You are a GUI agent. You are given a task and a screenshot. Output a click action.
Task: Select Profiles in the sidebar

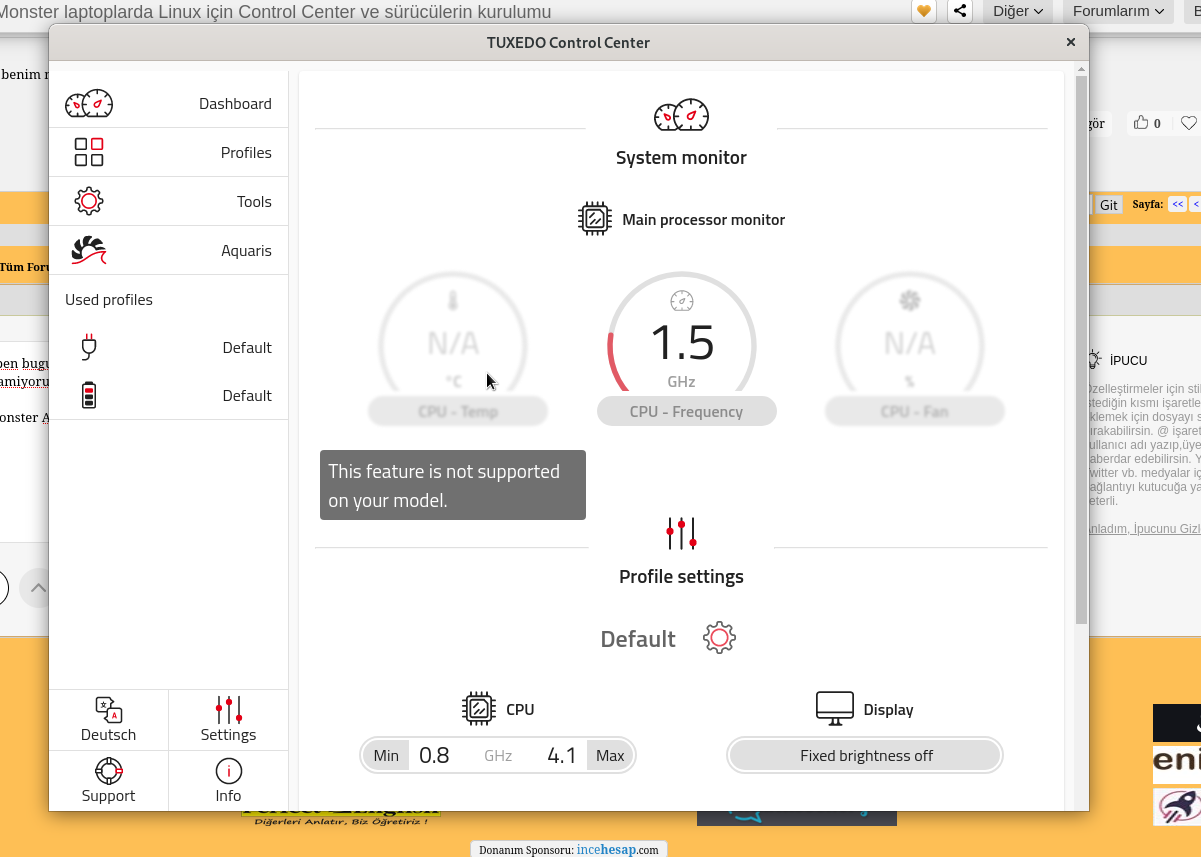click(x=168, y=152)
